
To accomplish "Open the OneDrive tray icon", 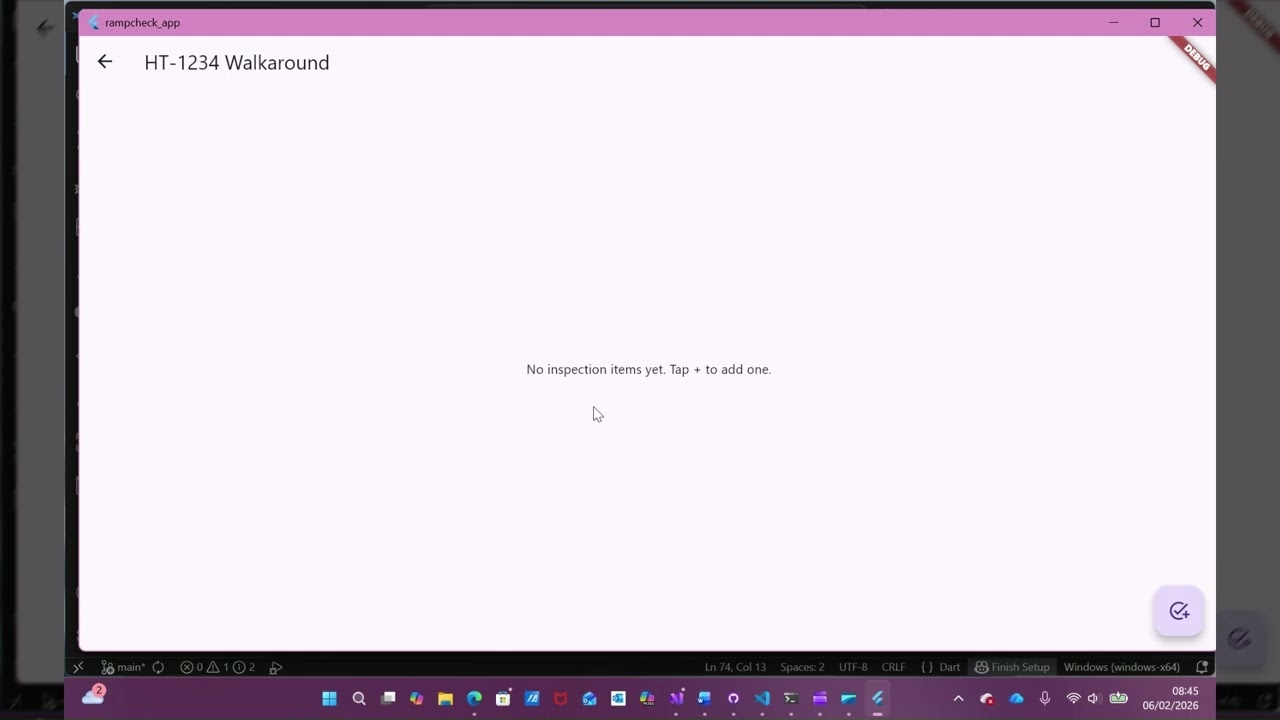I will click(1016, 698).
